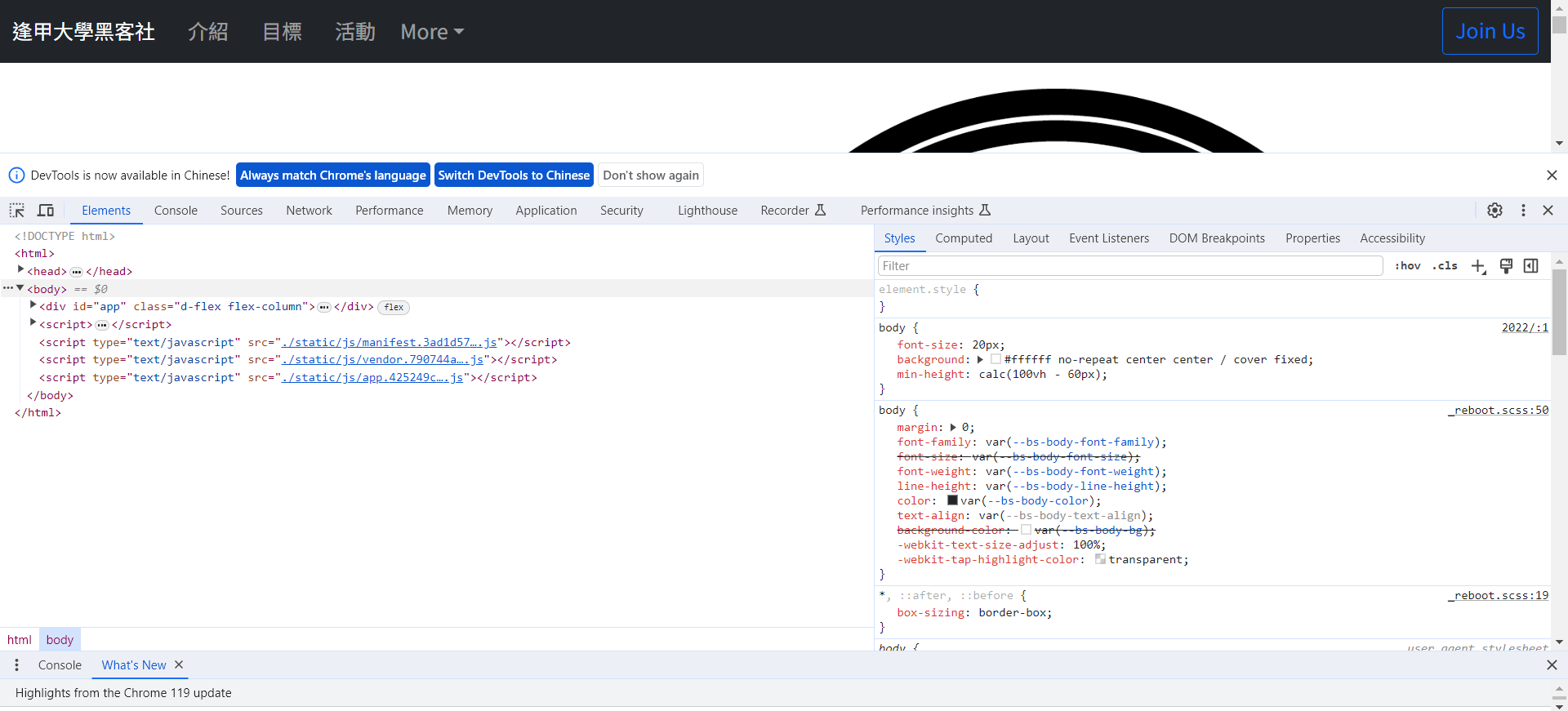Activate the inspect element picker icon
The height and width of the screenshot is (711, 1568).
17,211
